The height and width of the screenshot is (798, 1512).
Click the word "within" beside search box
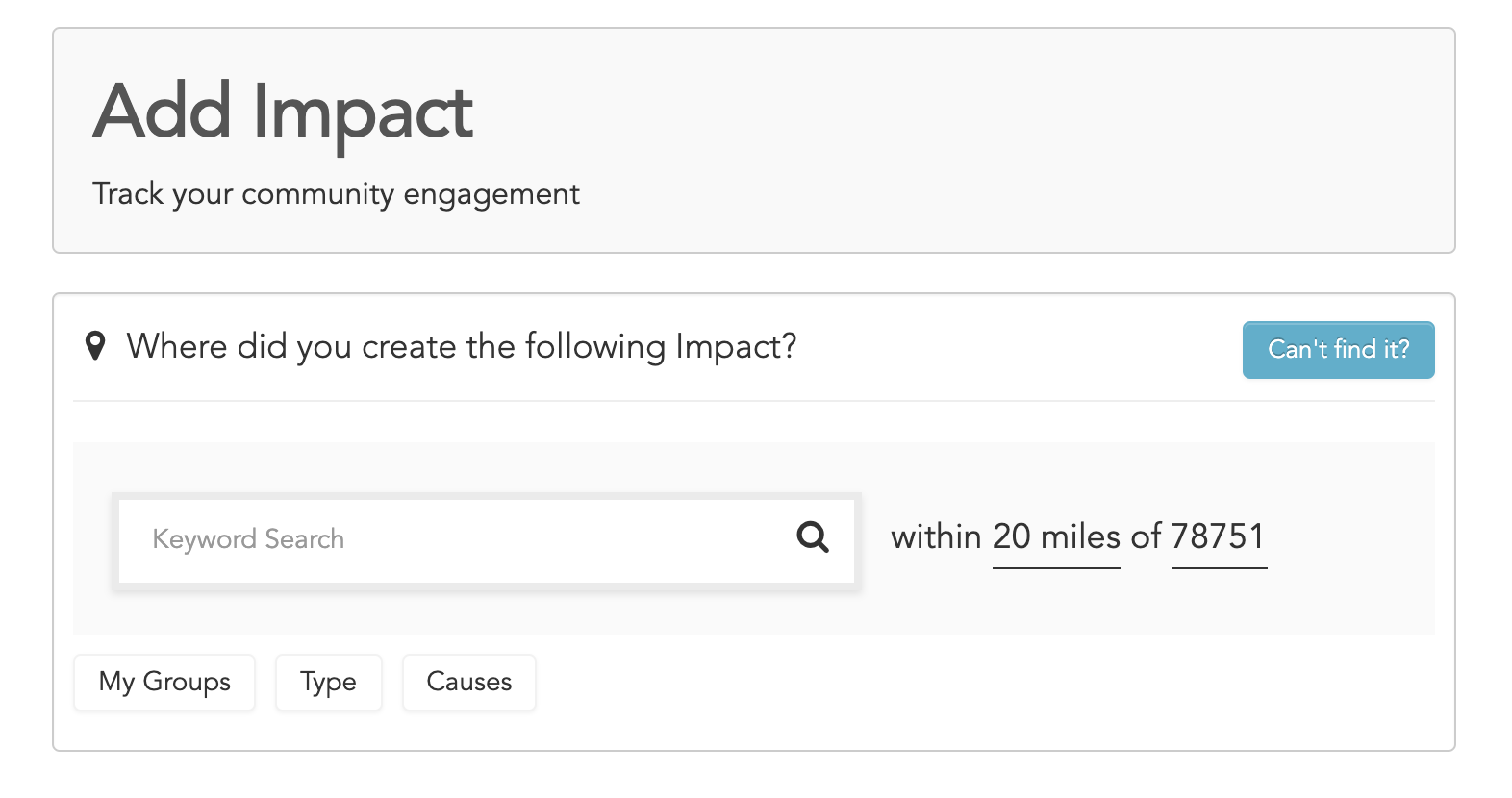936,536
